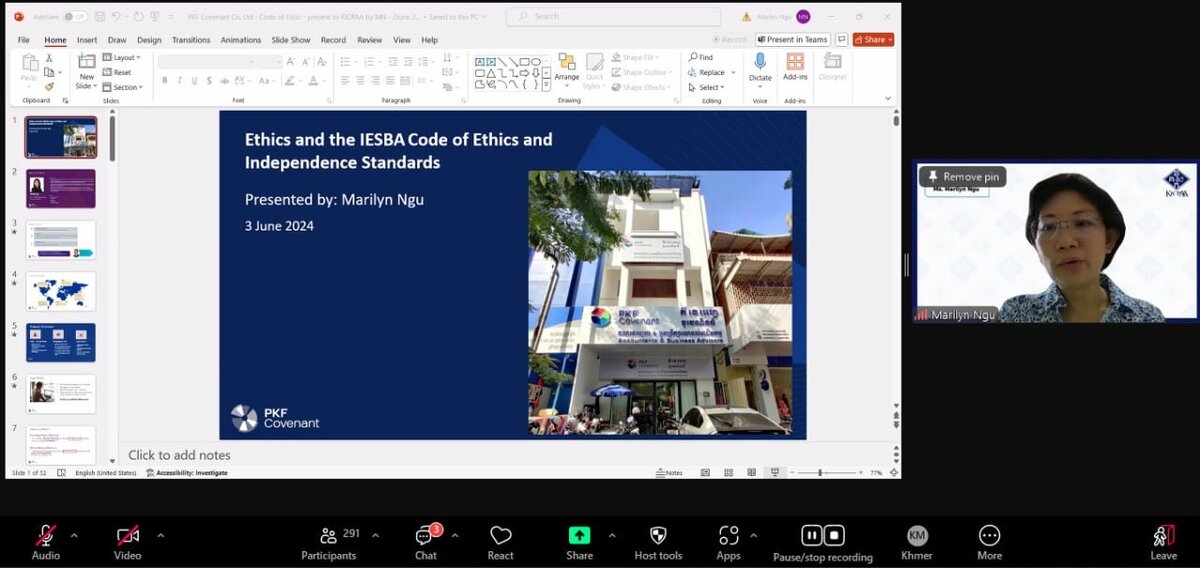The height and width of the screenshot is (568, 1200).
Task: Open the Comments icon beside Present in Teams
Action: click(x=842, y=40)
